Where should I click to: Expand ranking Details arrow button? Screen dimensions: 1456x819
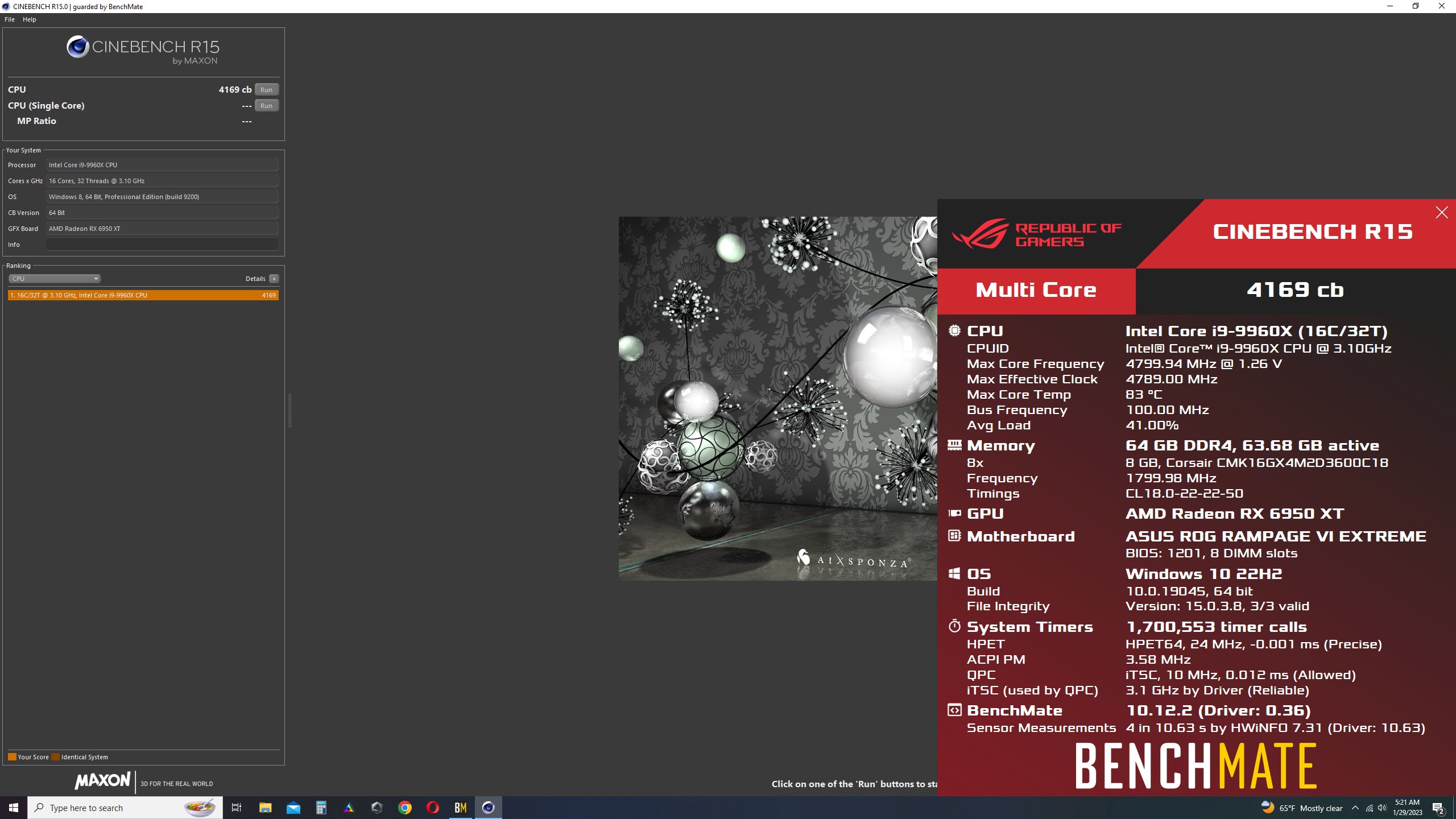point(274,279)
